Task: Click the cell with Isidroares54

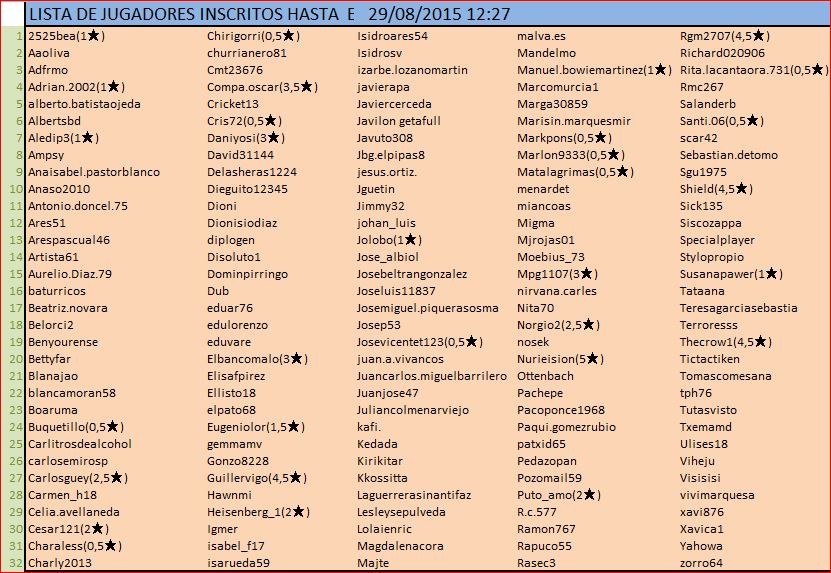Action: [x=393, y=36]
